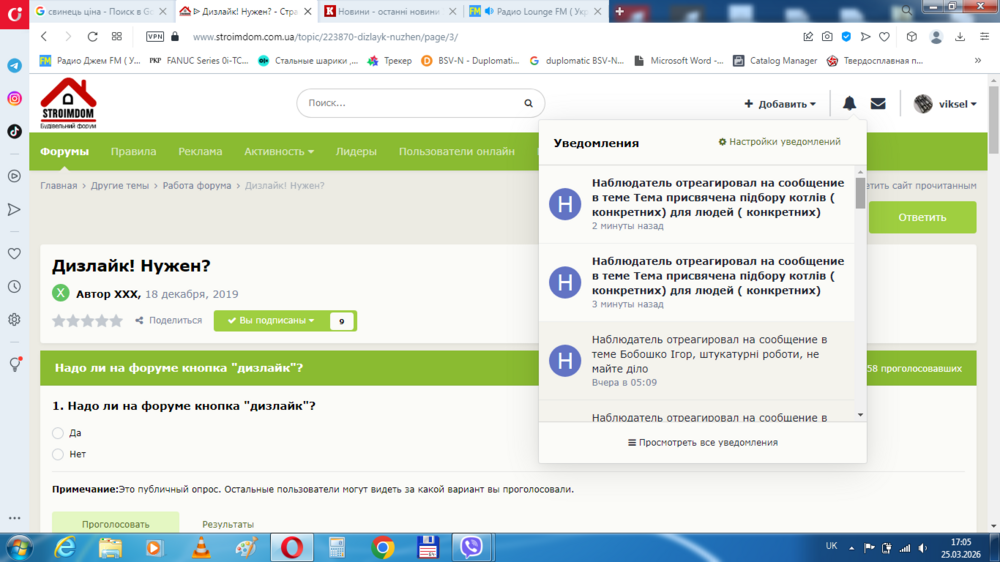Click inside the 'Поиск...' search field
Image resolution: width=1000 pixels, height=562 pixels.
coord(411,103)
